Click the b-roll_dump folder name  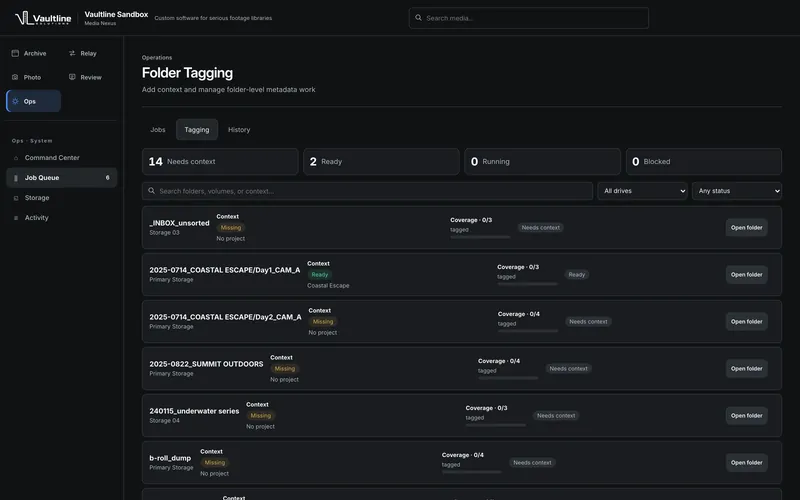pyautogui.click(x=170, y=458)
